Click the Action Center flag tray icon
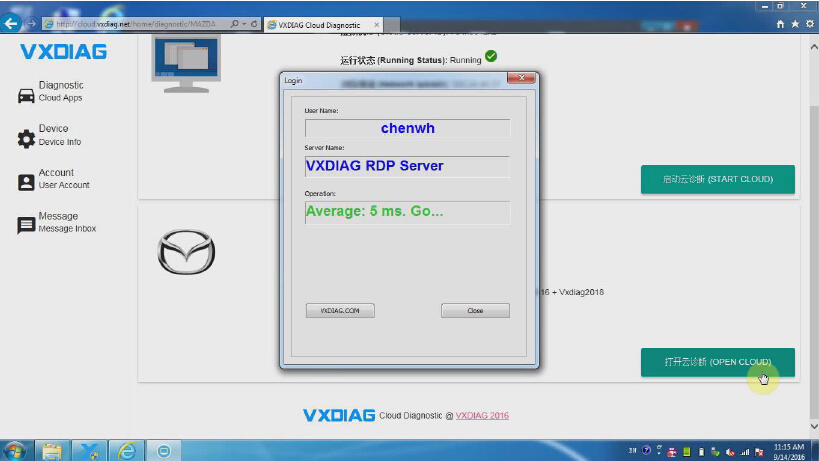This screenshot has height=461, width=819. pos(759,452)
